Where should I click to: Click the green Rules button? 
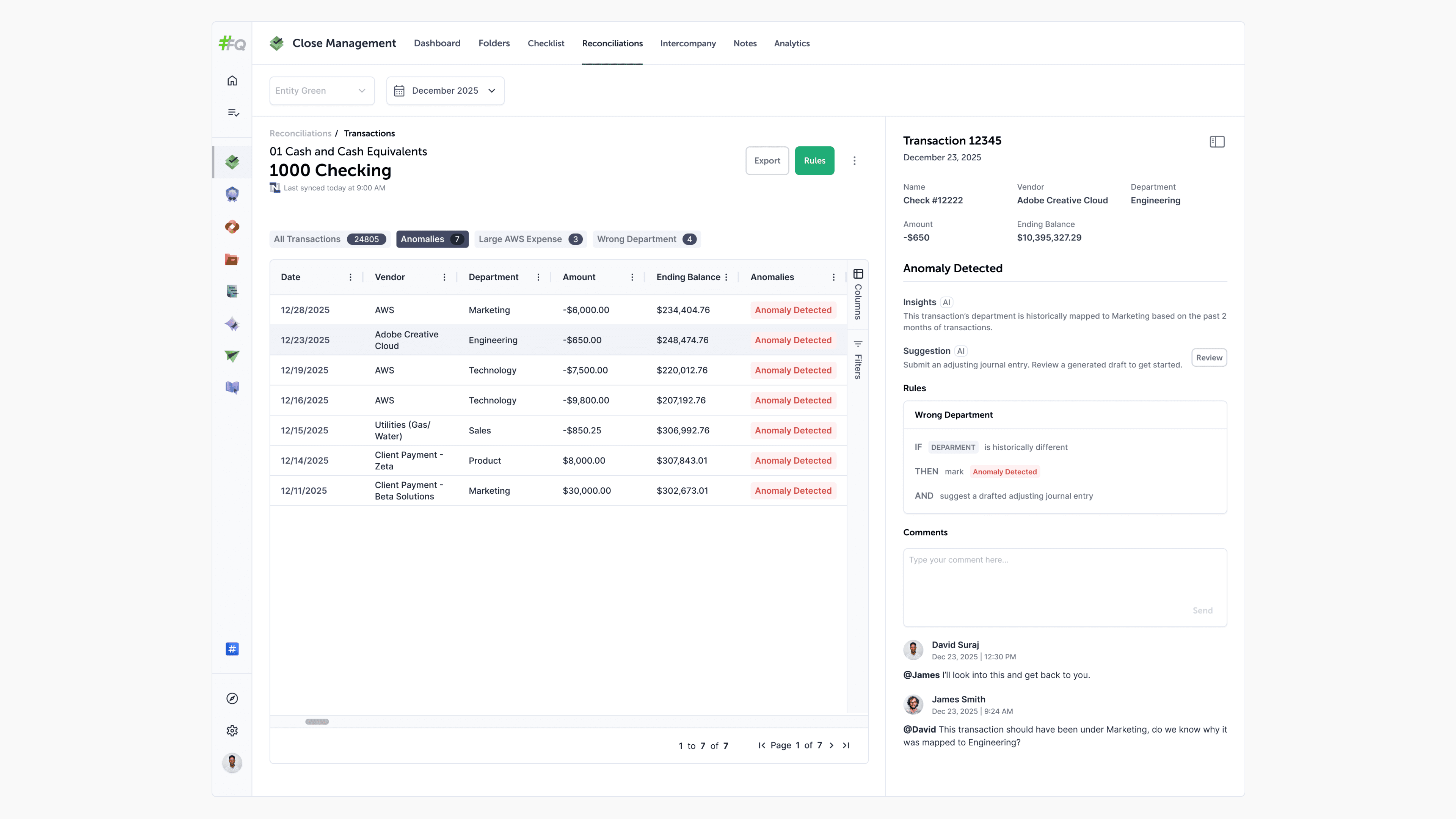814,161
